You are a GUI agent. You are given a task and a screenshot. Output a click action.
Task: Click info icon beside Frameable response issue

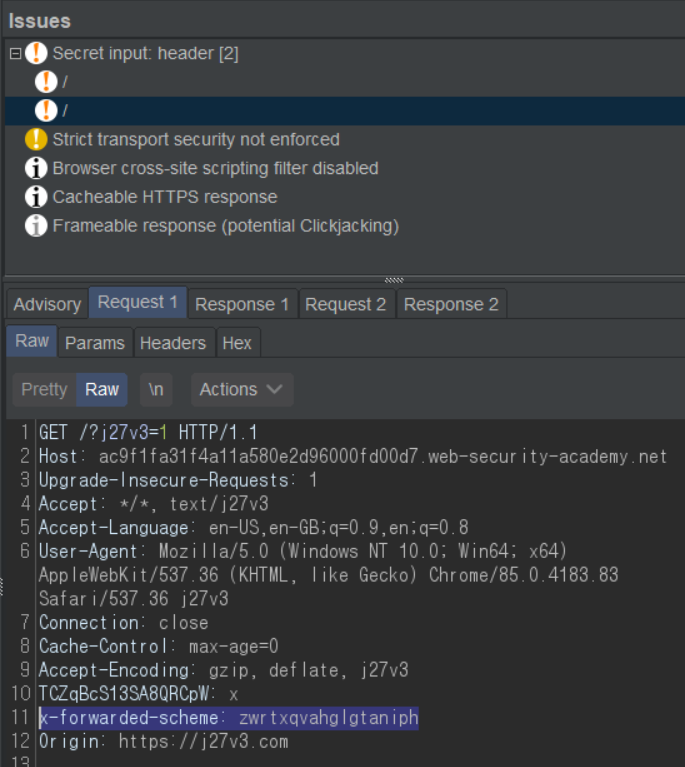coord(36,227)
